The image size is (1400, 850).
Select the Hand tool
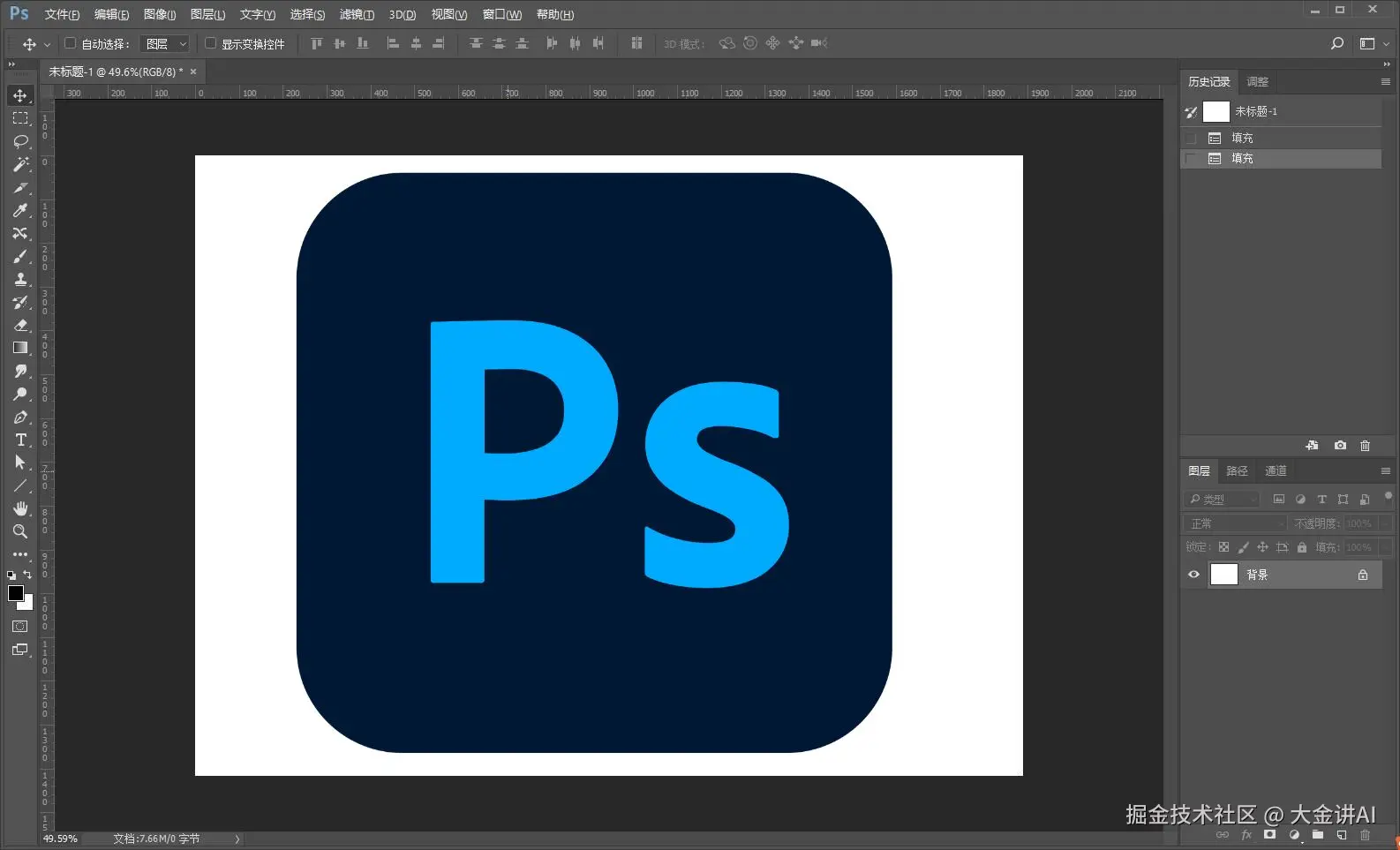[x=20, y=508]
